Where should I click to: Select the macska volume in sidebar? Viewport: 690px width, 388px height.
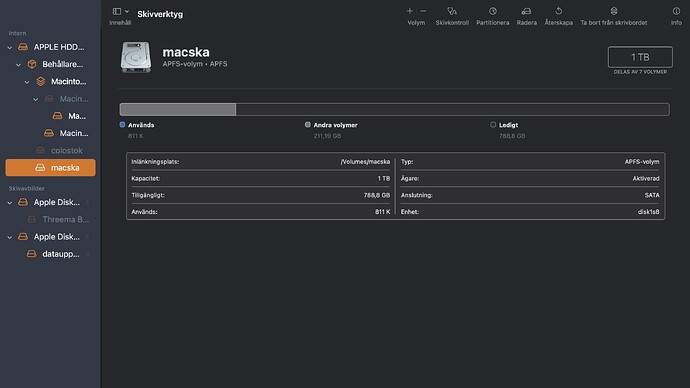coord(50,168)
